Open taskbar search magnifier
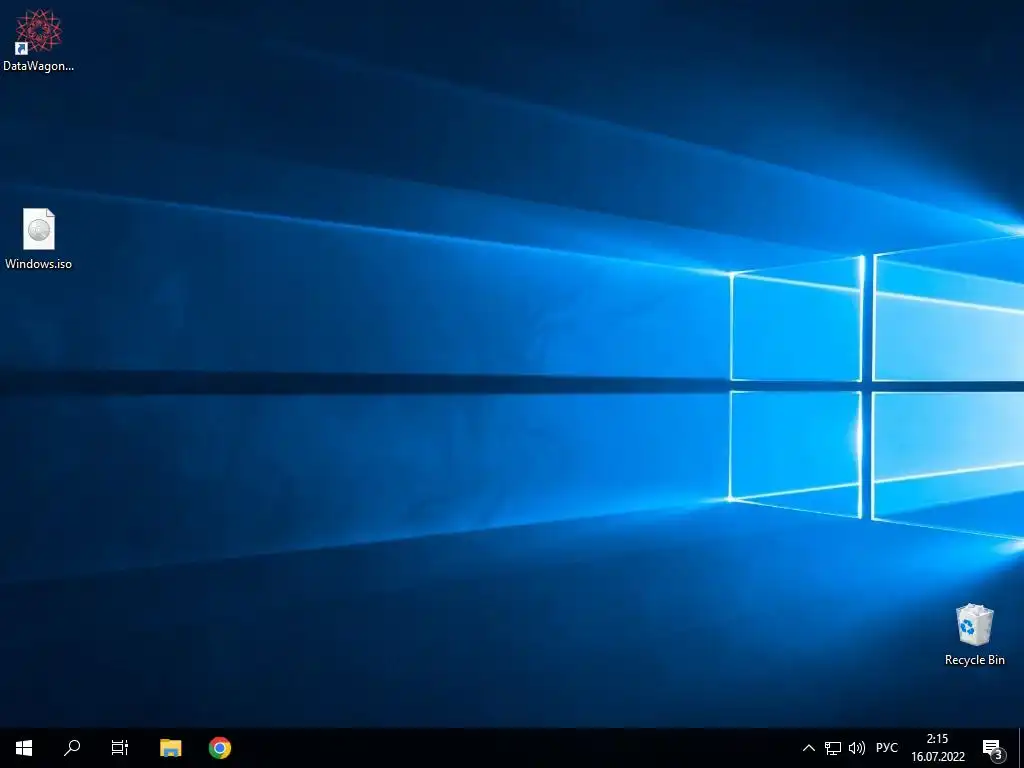The height and width of the screenshot is (768, 1024). 72,748
